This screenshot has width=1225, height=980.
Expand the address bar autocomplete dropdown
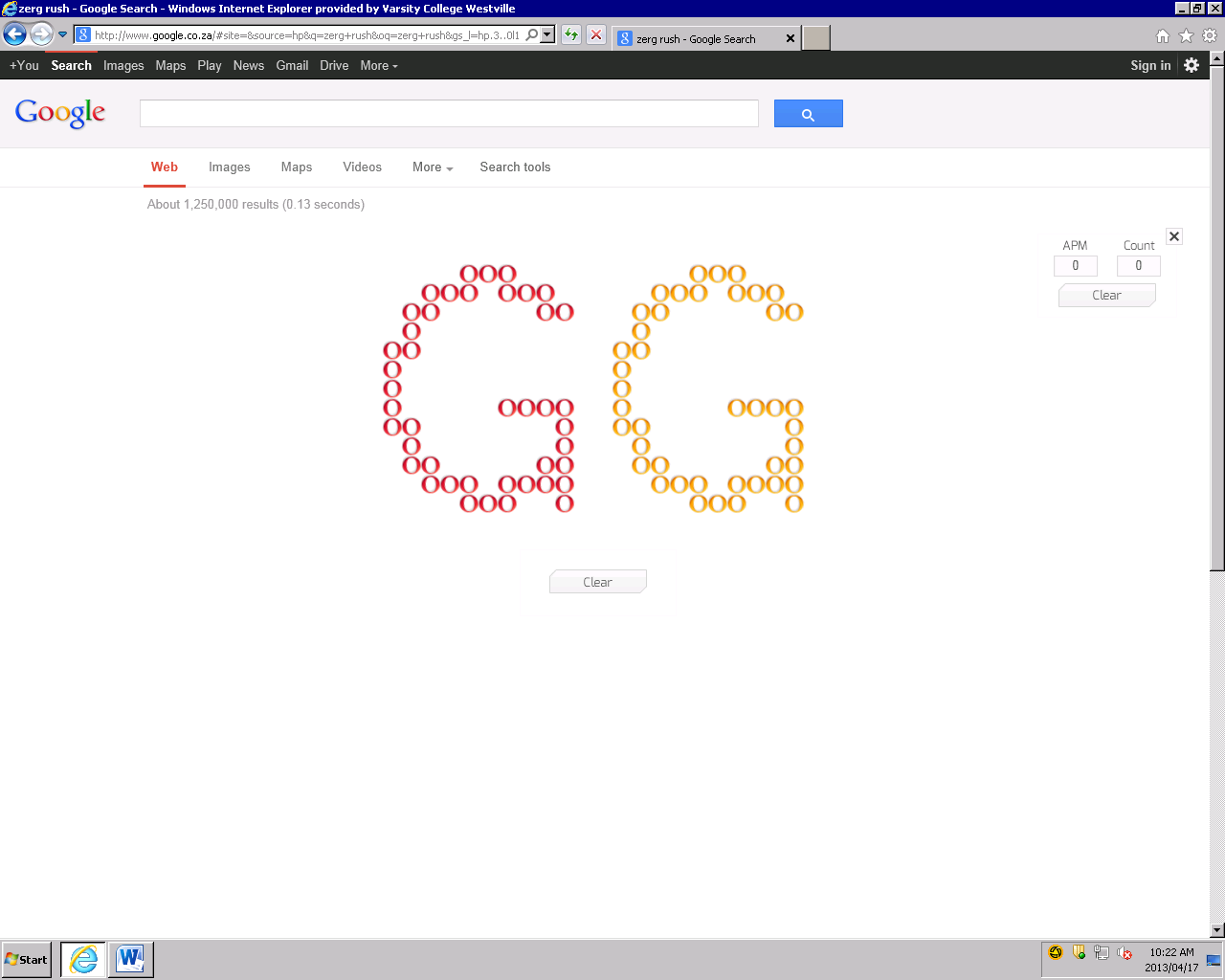[547, 35]
